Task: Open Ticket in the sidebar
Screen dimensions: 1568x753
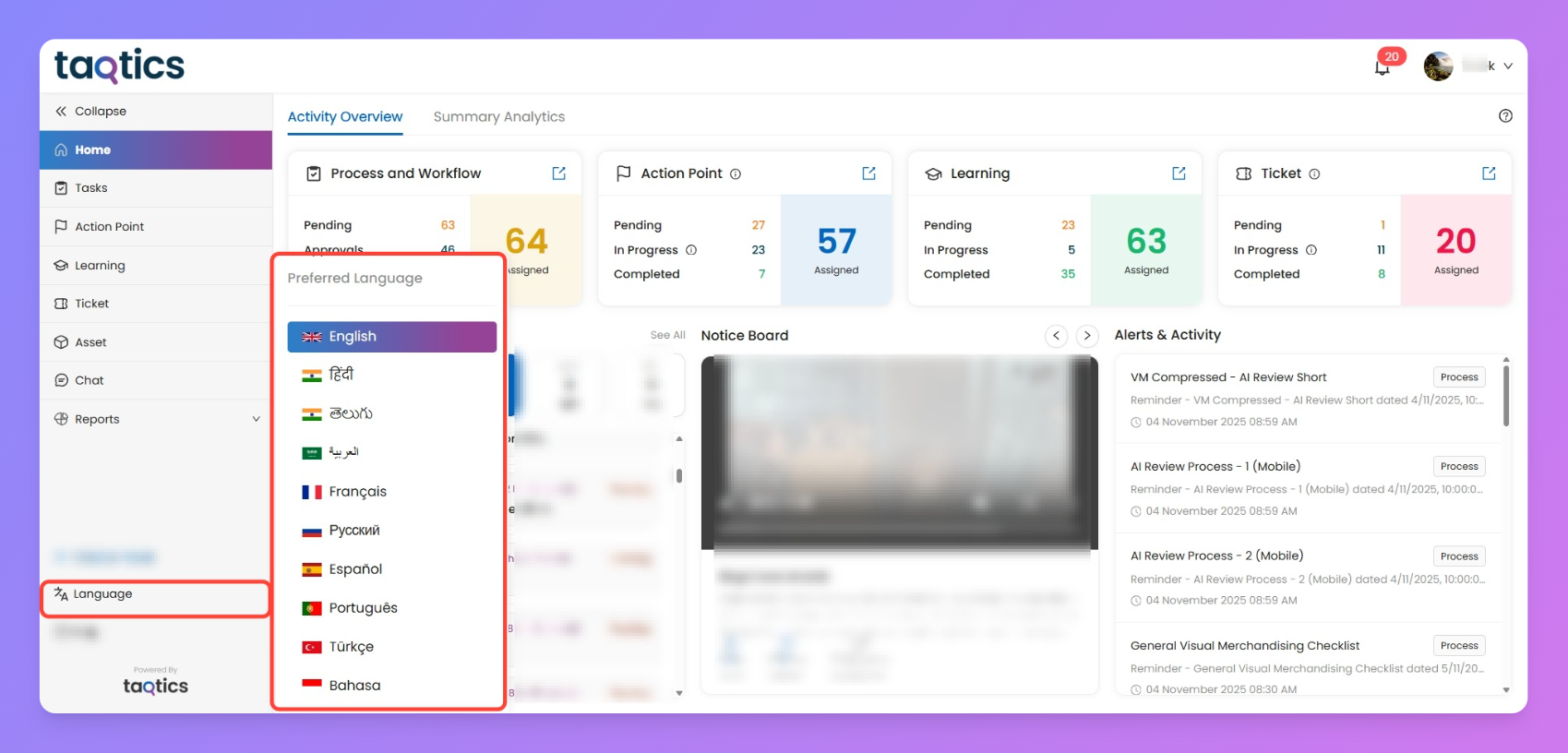Action: coord(156,304)
